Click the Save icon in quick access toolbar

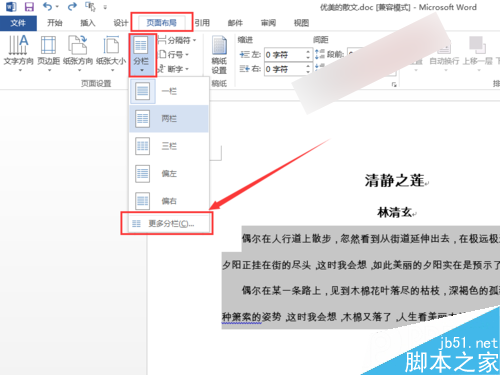pos(29,6)
